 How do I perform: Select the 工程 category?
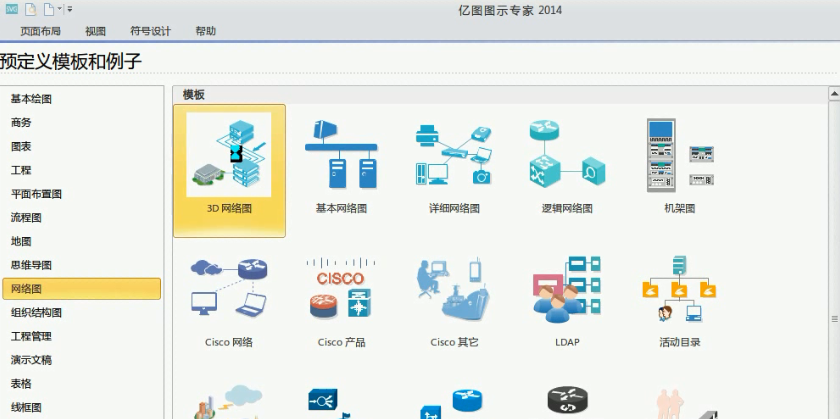(81, 170)
